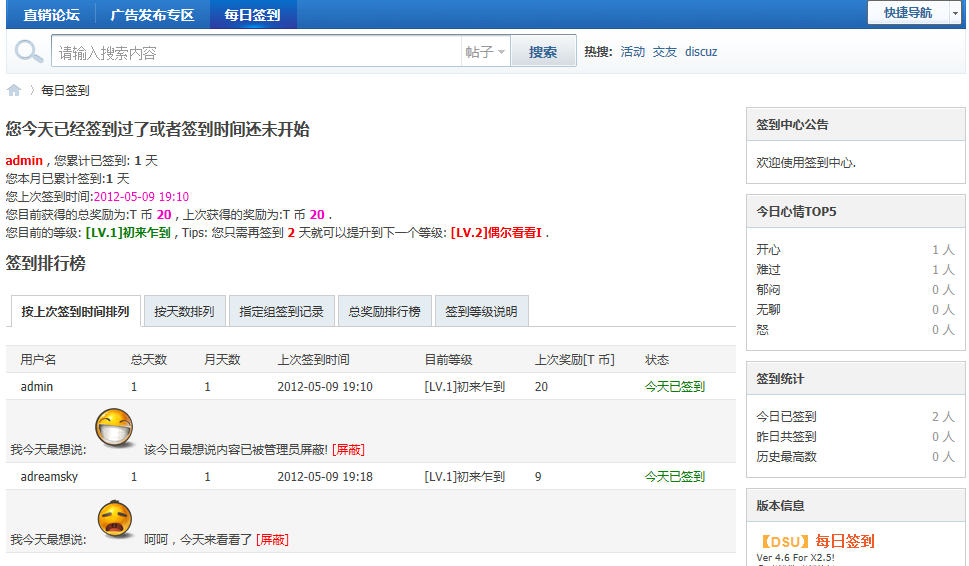Image resolution: width=969 pixels, height=566 pixels.
Task: Click 昨日共签到 statistic row
Action: pyautogui.click(x=855, y=437)
